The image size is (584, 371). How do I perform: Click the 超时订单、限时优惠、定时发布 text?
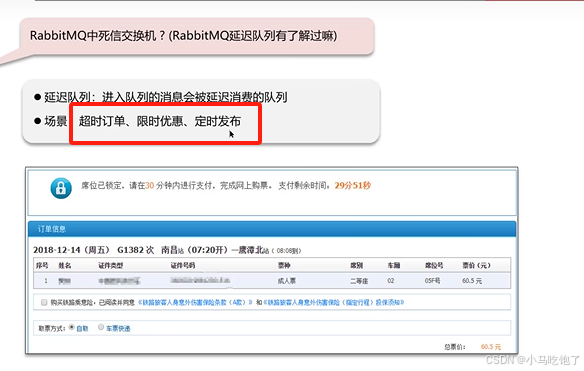pyautogui.click(x=159, y=121)
